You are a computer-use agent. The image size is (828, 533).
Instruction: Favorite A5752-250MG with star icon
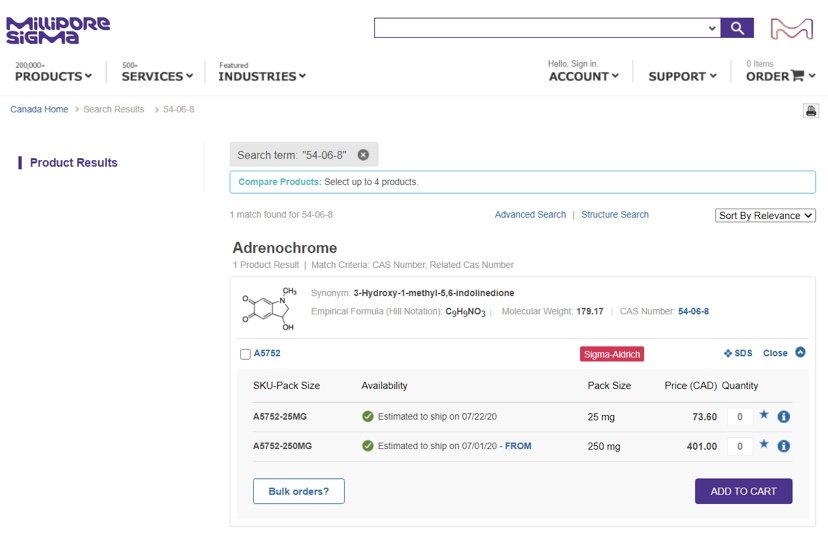pyautogui.click(x=764, y=445)
